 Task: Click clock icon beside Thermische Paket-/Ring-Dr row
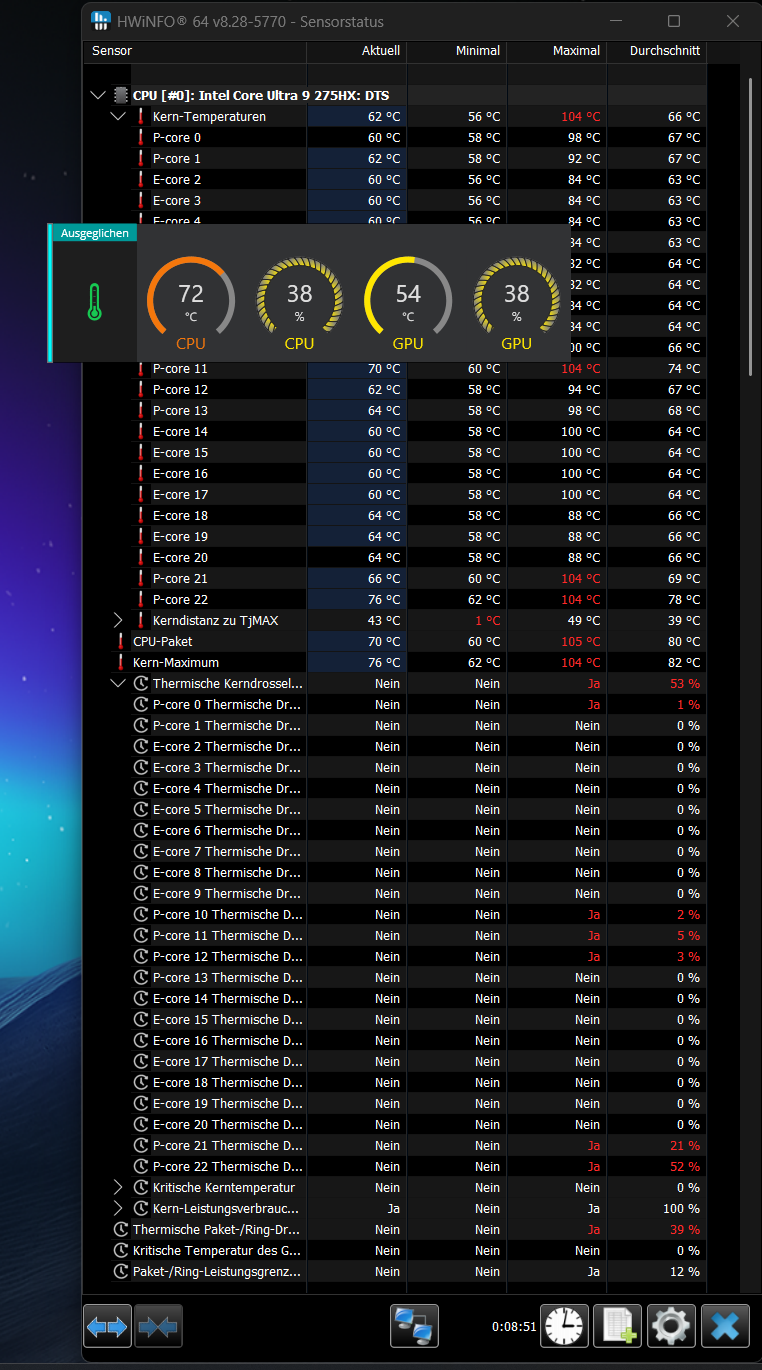click(121, 1230)
